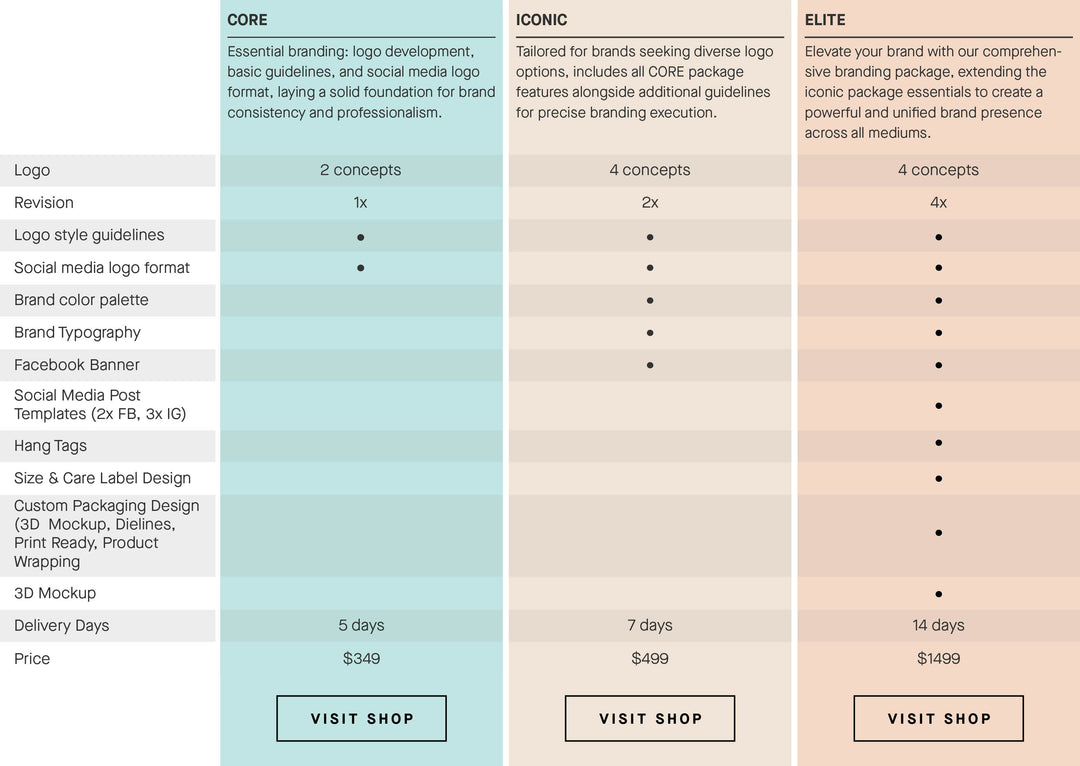
Task: Click the ELITE bullet for 3D Mockup
Action: 938,594
